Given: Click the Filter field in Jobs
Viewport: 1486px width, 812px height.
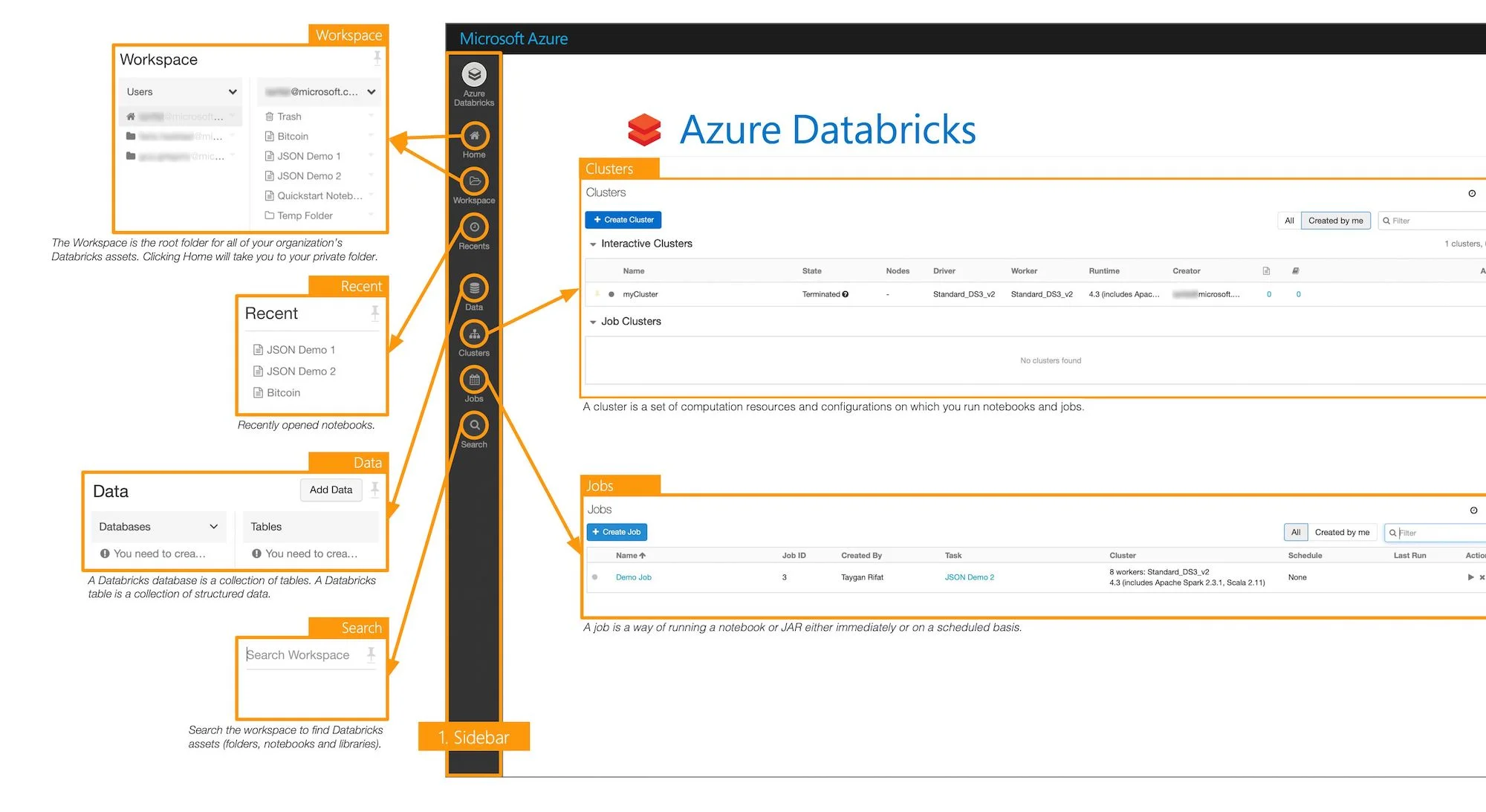Looking at the screenshot, I should point(1435,533).
